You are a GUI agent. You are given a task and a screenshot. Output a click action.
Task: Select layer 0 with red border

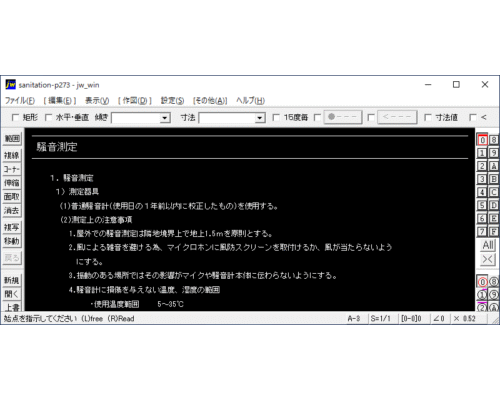pos(482,140)
